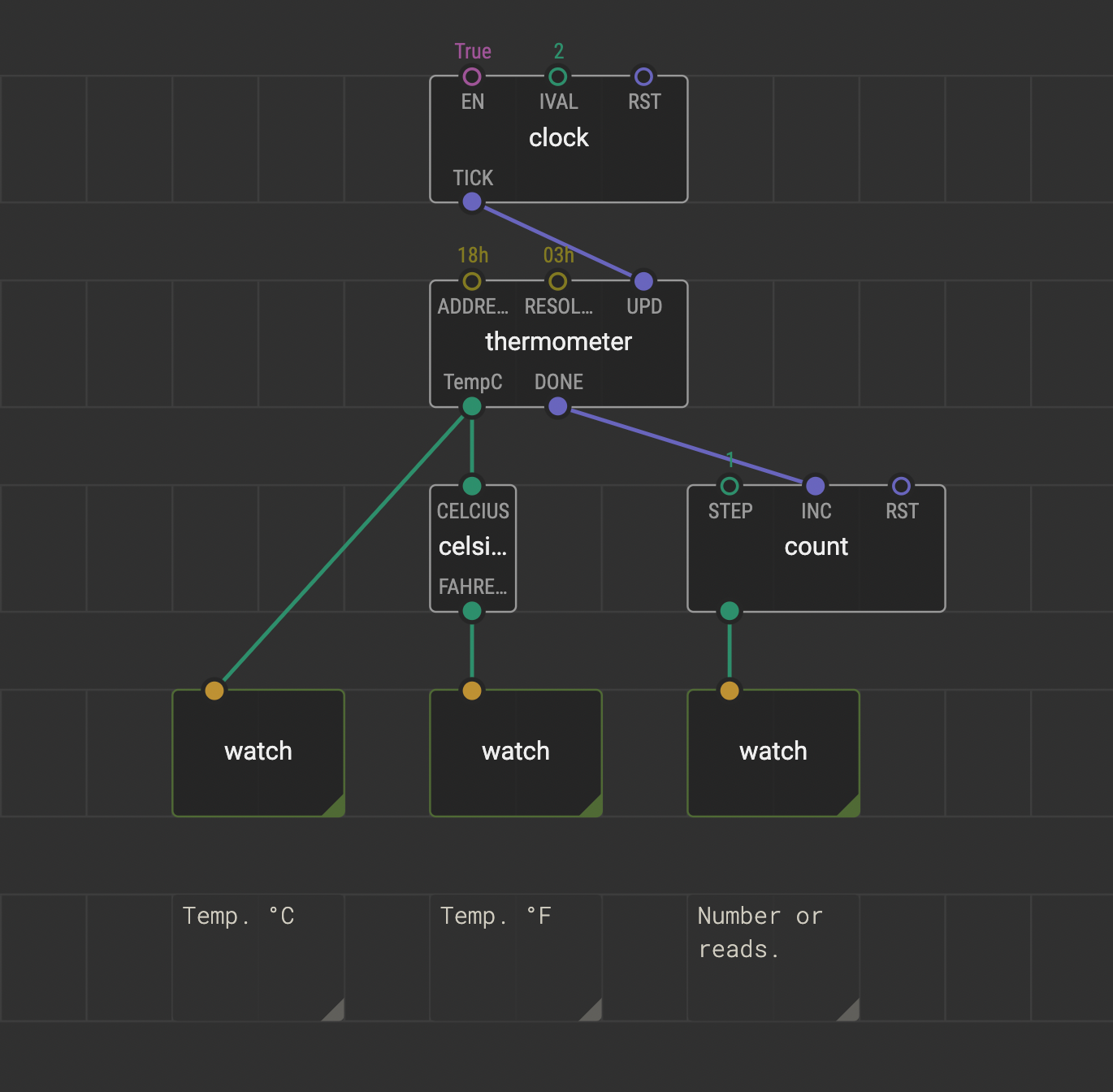The height and width of the screenshot is (1092, 1113).
Task: Click the count node output pin
Action: (x=730, y=611)
